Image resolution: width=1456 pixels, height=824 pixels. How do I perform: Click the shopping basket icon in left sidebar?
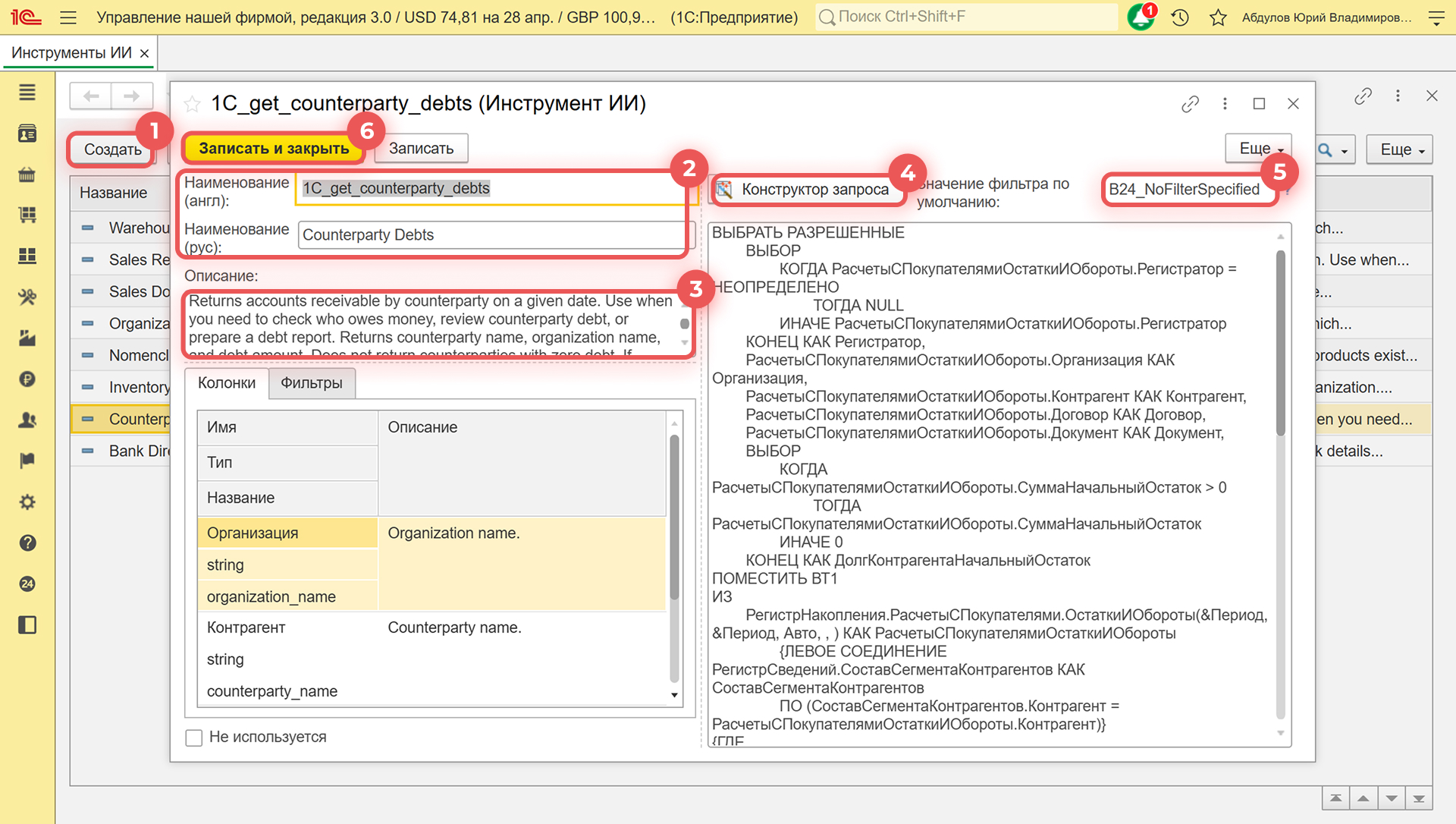point(27,175)
